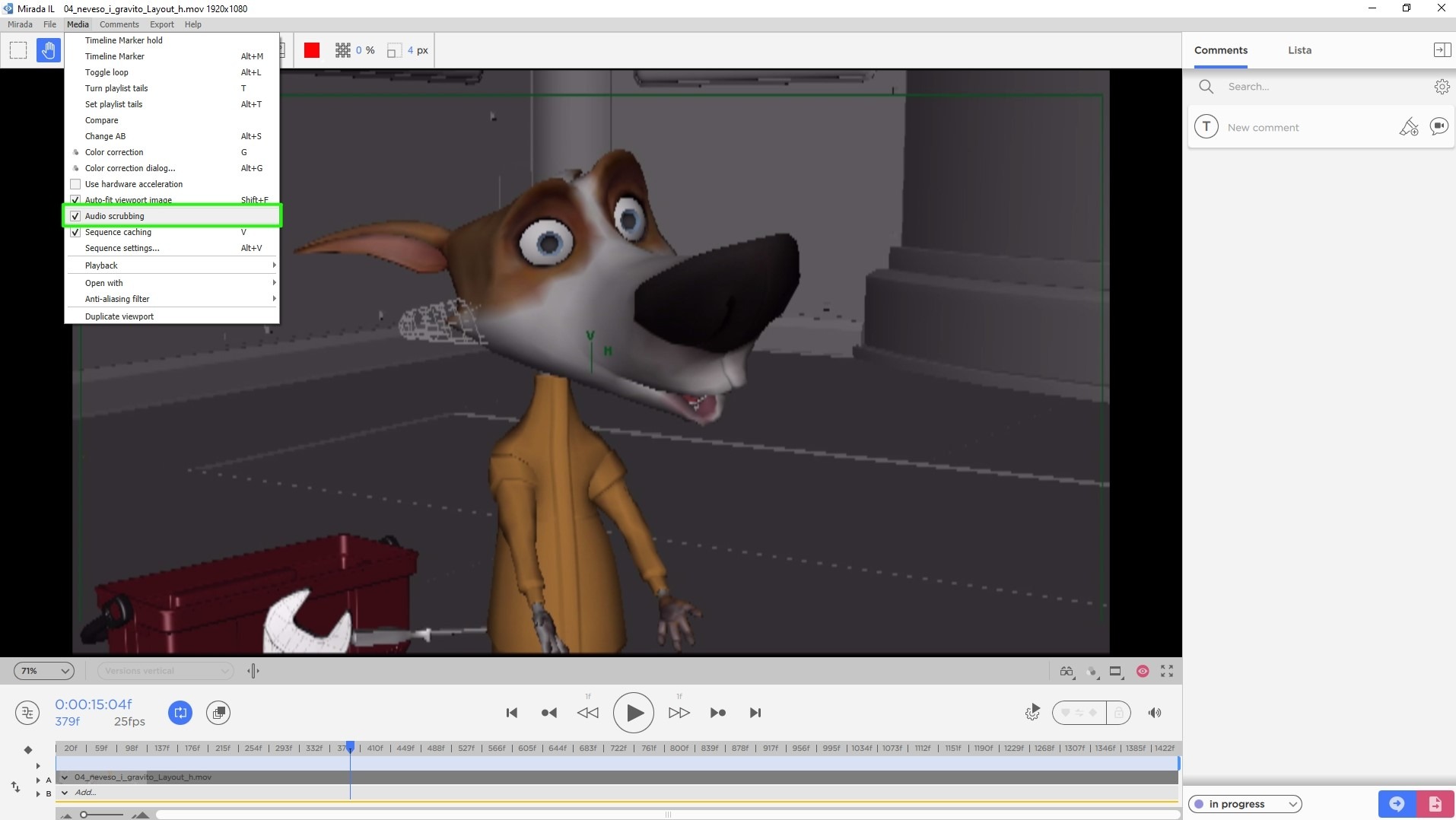The width and height of the screenshot is (1456, 820).
Task: Select the rectangular selection tool
Action: coord(18,50)
